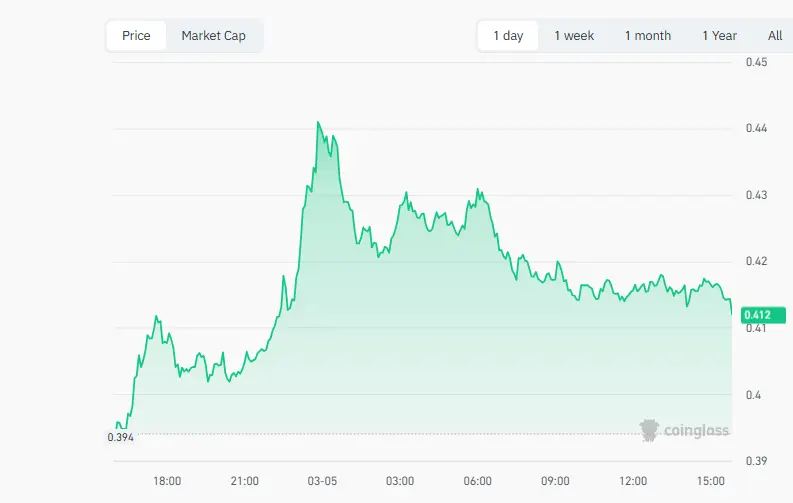Click the 12:00 time axis label
Viewport: 793px width, 503px height.
tap(633, 481)
